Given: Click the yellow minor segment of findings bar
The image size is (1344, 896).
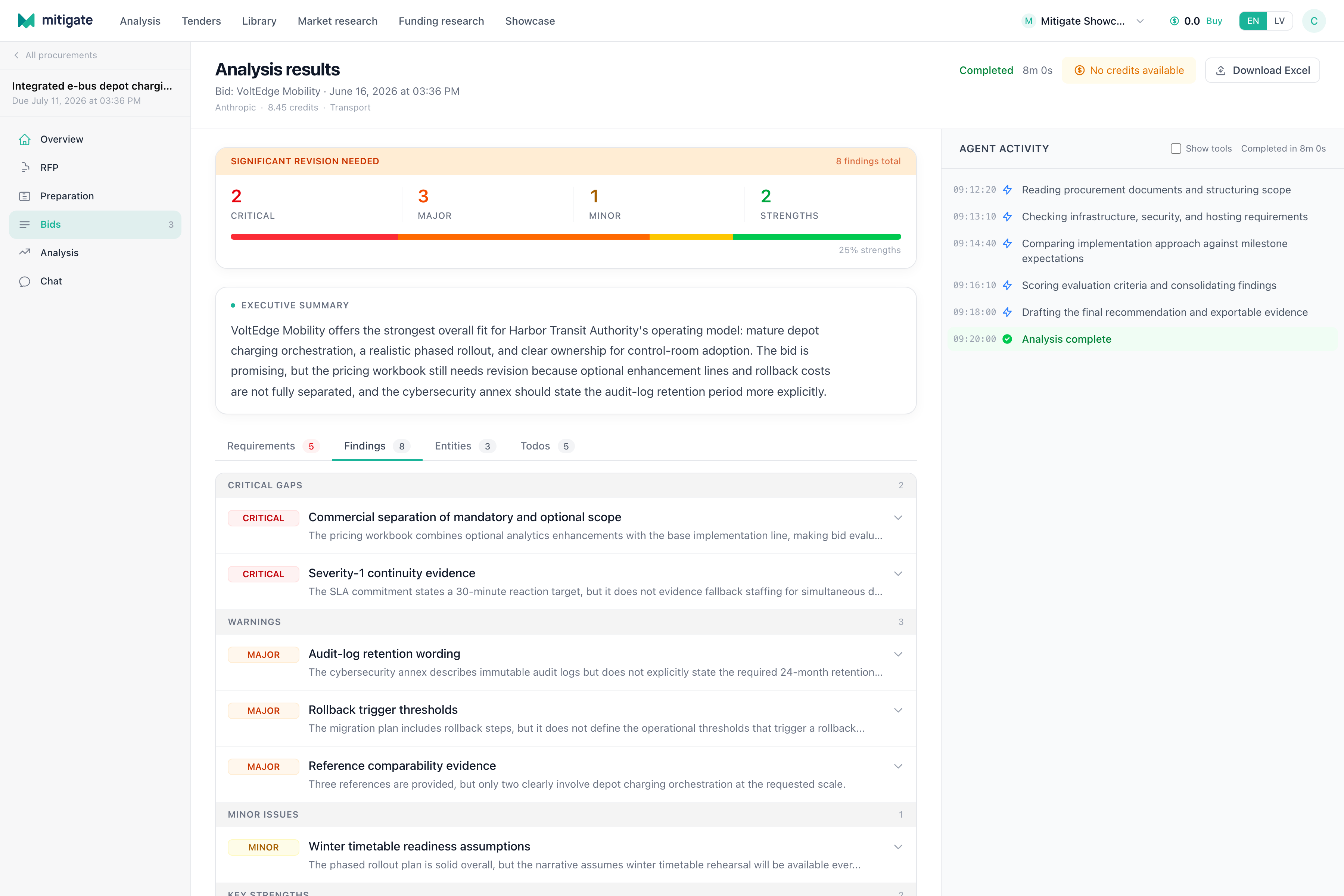Looking at the screenshot, I should pyautogui.click(x=691, y=237).
